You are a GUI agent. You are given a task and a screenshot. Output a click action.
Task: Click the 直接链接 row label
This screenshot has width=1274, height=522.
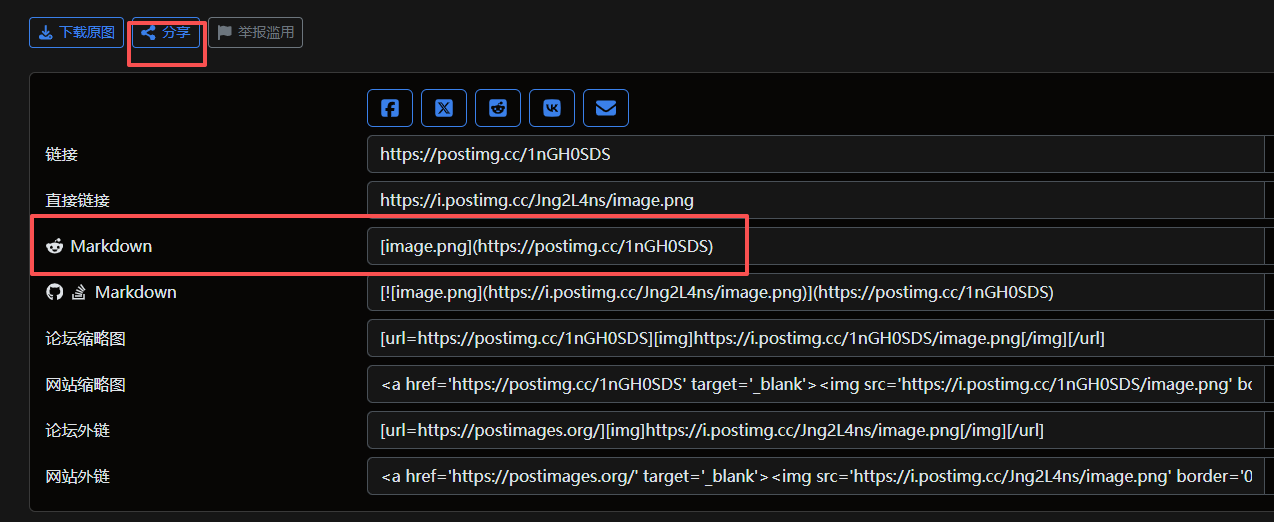coord(78,201)
